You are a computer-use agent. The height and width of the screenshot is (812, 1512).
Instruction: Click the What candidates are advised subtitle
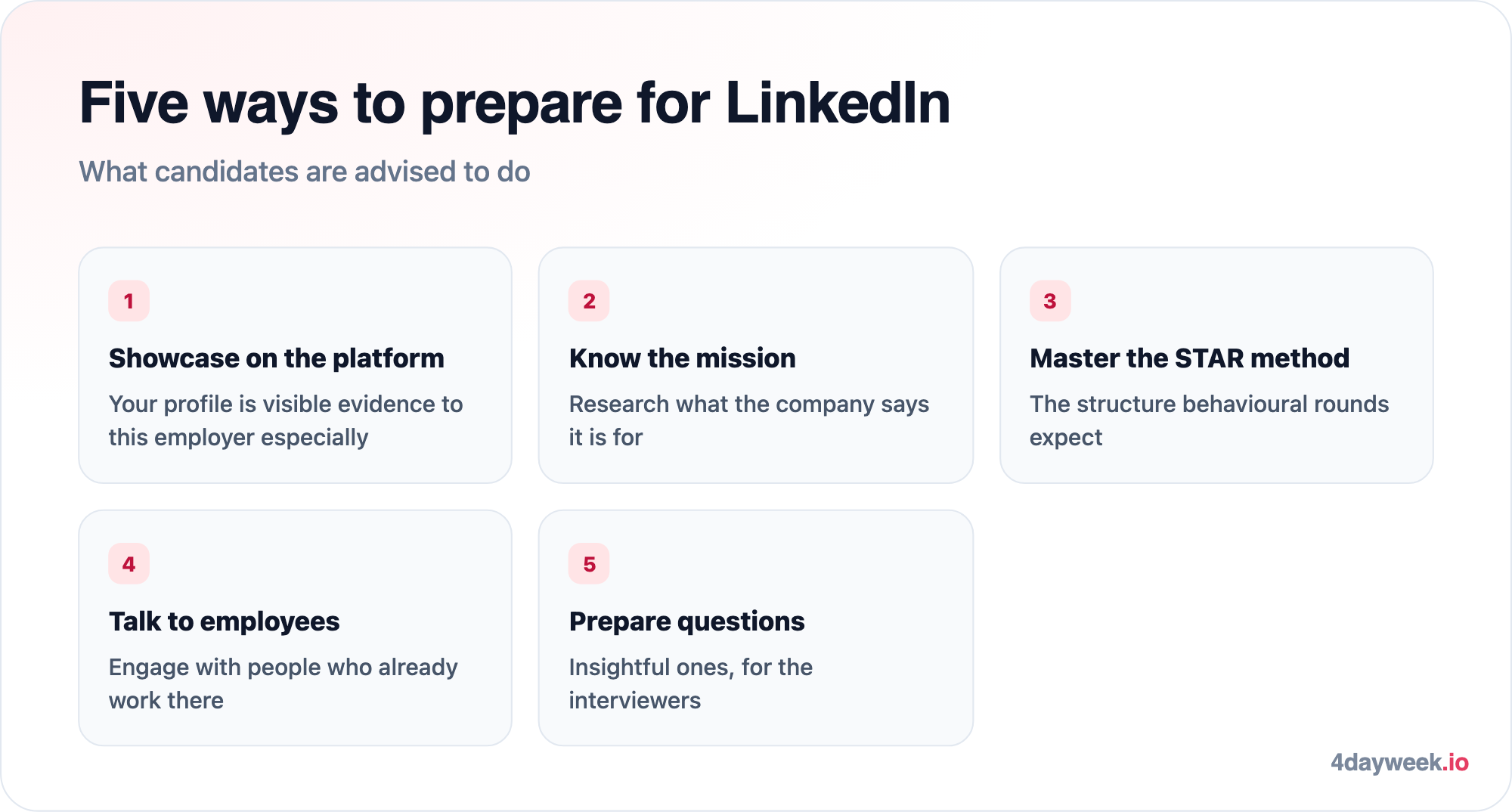305,172
